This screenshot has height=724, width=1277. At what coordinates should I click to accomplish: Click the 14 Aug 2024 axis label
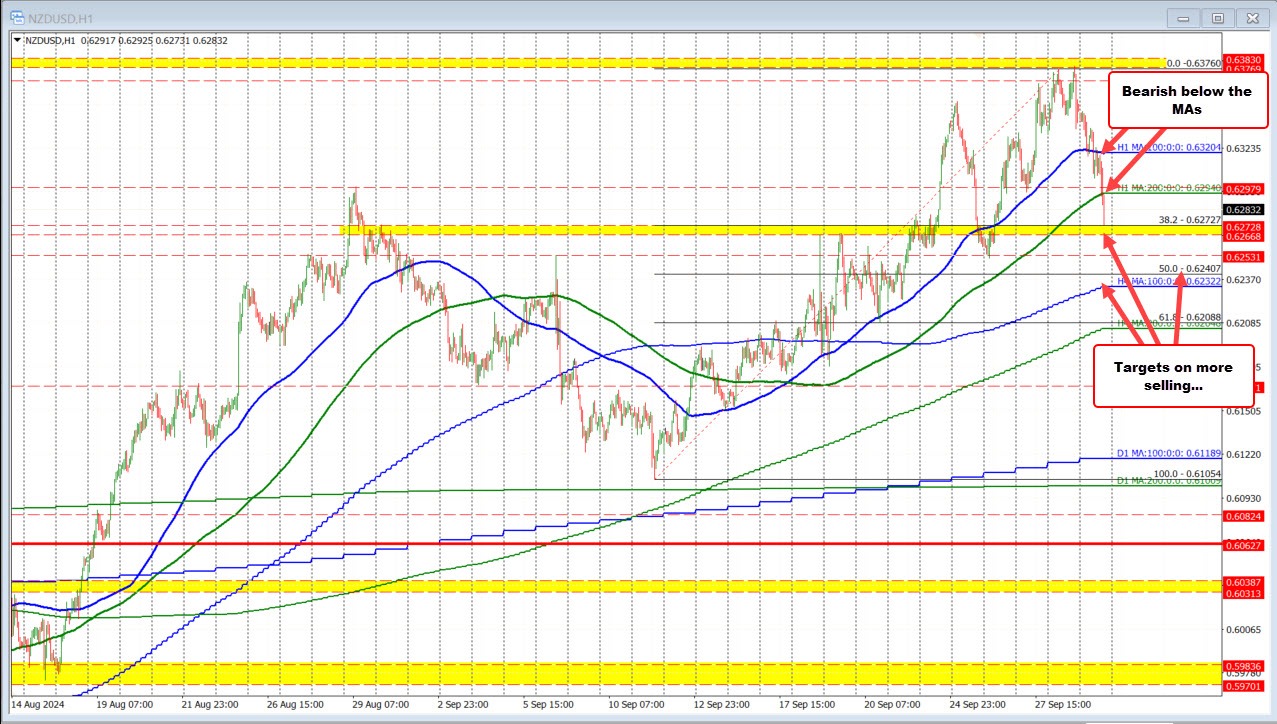[40, 703]
